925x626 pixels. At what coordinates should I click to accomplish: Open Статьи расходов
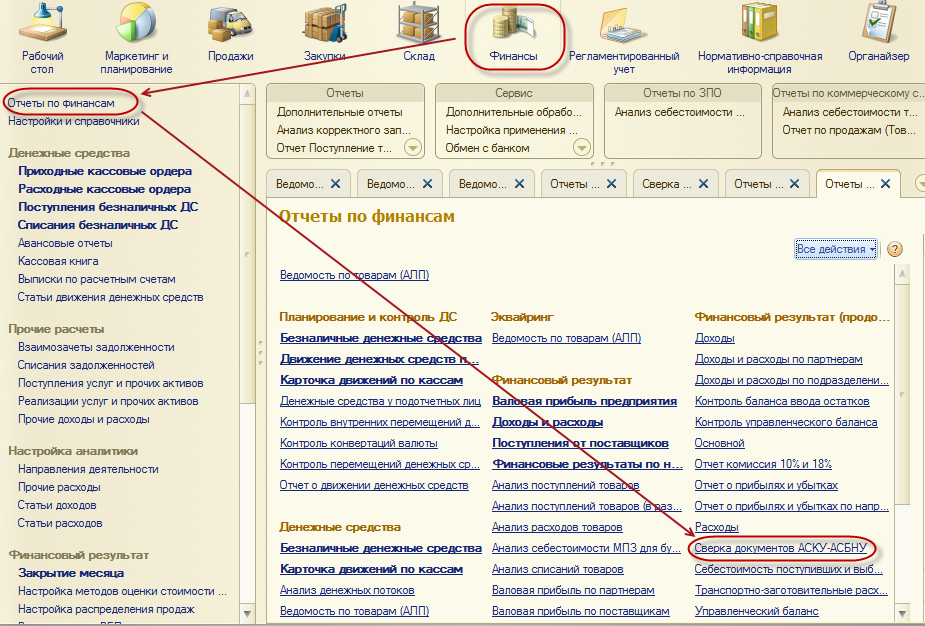point(60,523)
